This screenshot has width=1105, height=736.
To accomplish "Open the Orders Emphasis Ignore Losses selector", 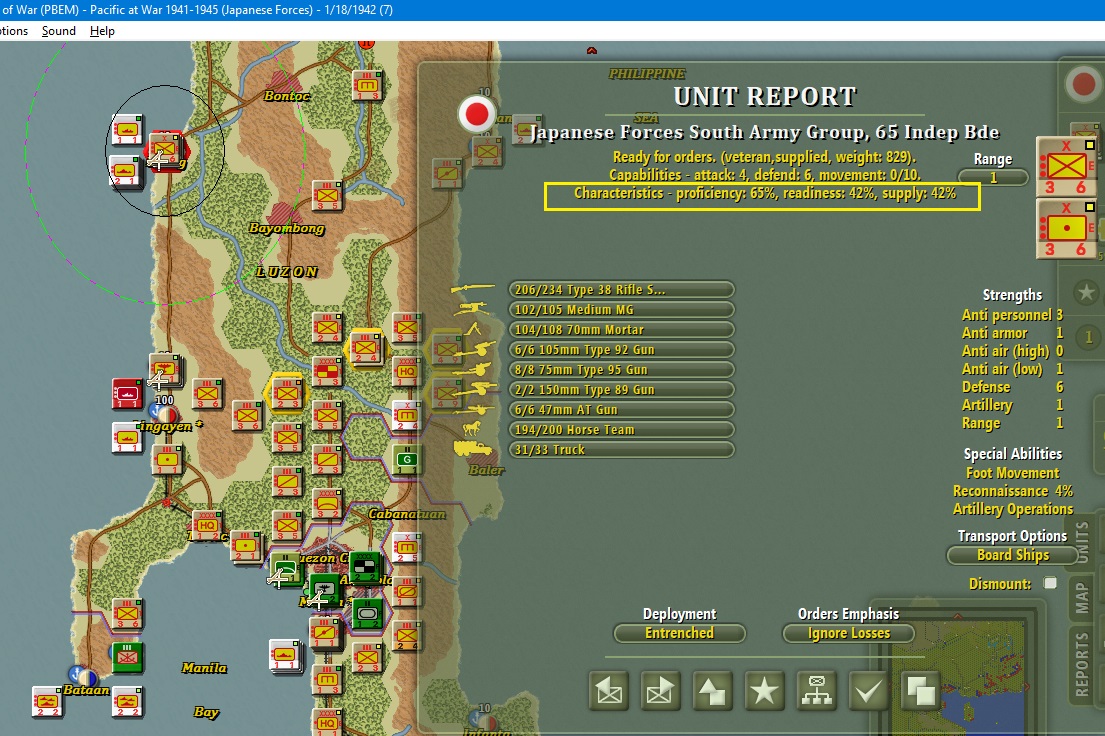I will (848, 633).
